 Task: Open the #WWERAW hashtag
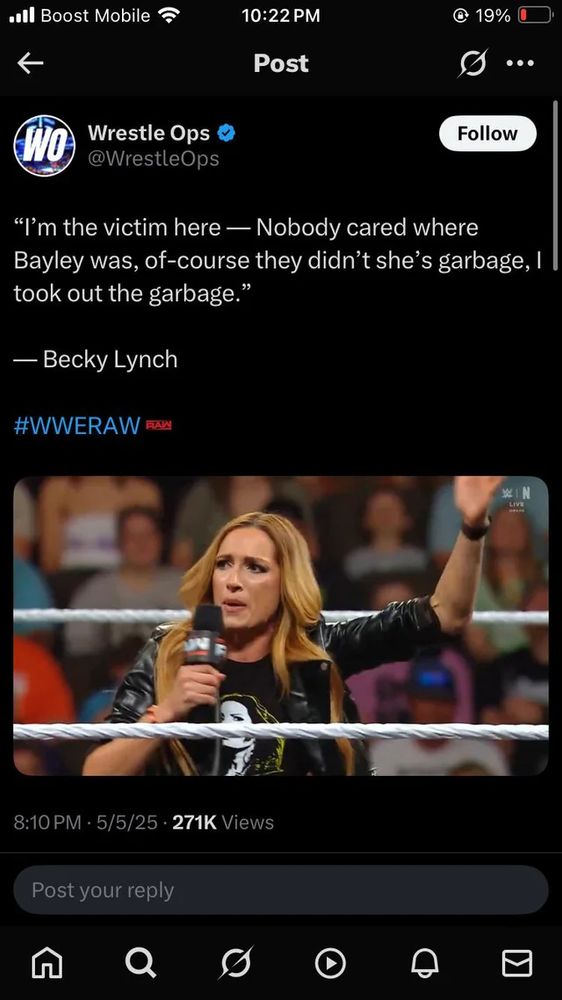point(77,425)
